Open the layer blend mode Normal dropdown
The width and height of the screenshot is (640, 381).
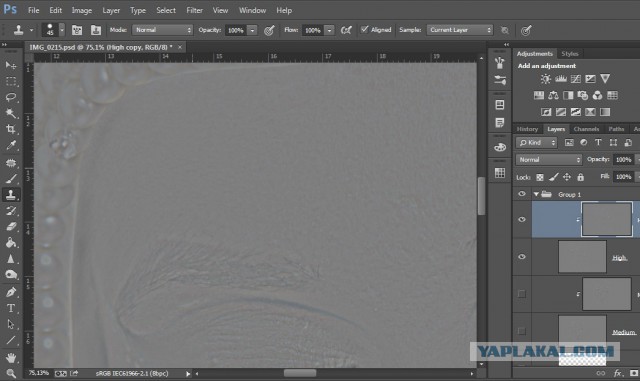tap(549, 160)
